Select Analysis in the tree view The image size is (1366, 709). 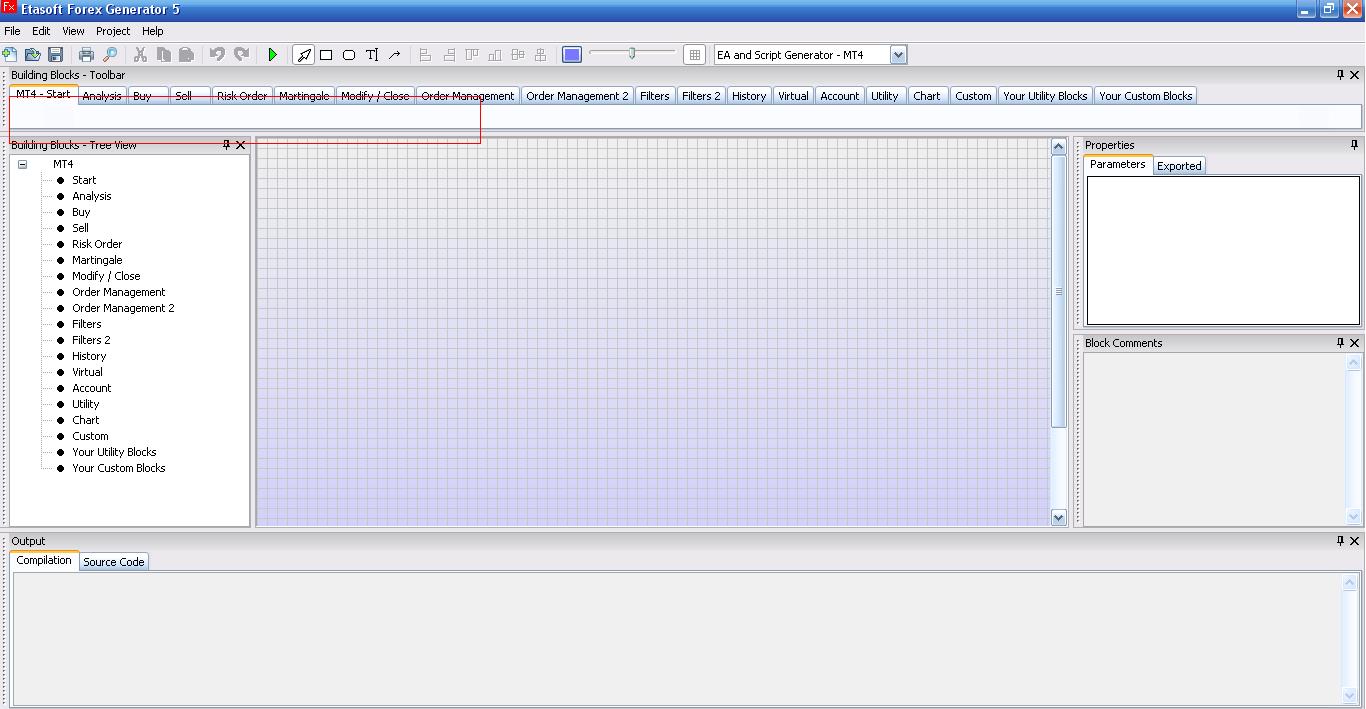[92, 196]
